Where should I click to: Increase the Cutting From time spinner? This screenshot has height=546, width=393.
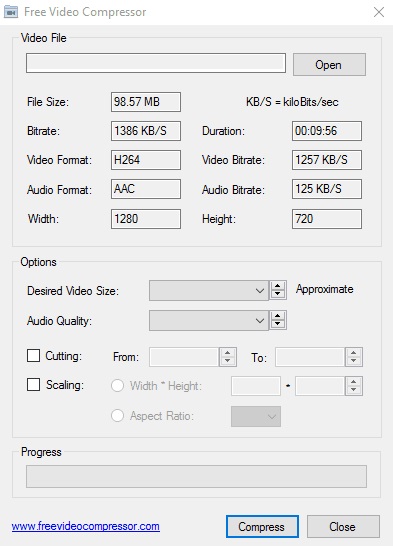click(228, 352)
